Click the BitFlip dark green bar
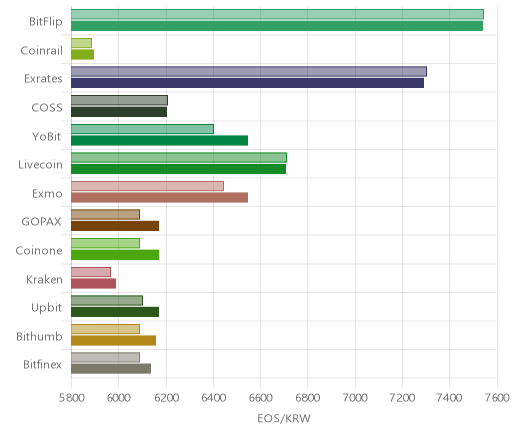The image size is (512, 436). pyautogui.click(x=277, y=26)
